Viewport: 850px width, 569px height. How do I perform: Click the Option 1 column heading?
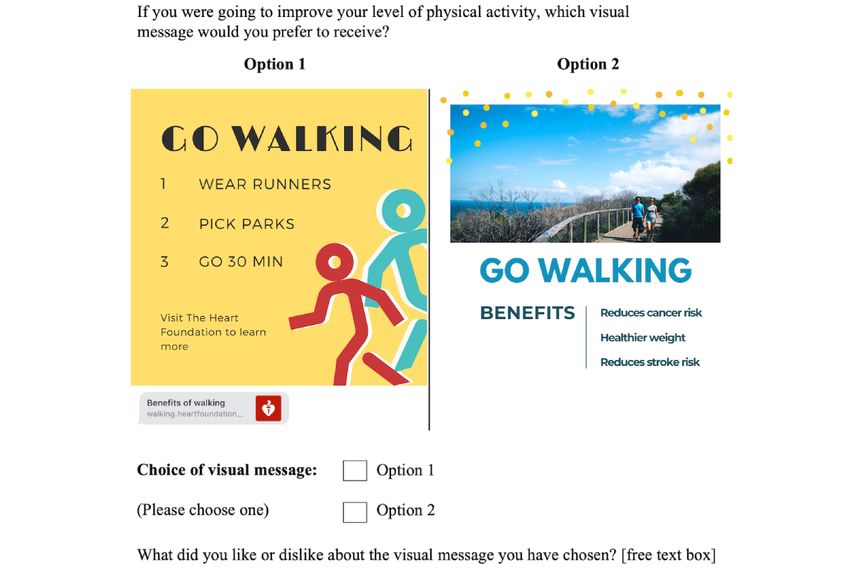click(x=275, y=64)
